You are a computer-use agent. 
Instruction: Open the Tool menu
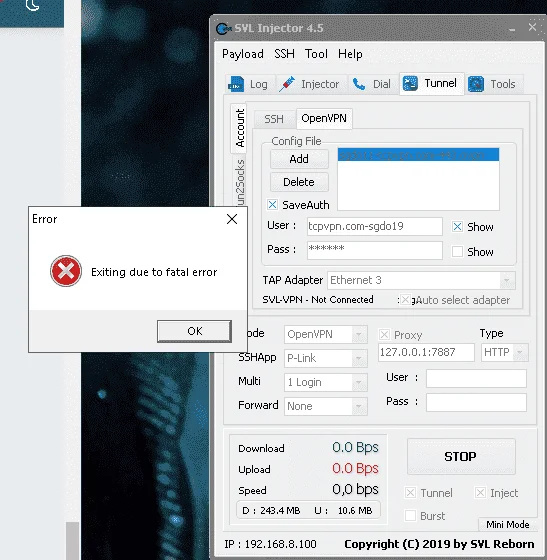(x=316, y=54)
